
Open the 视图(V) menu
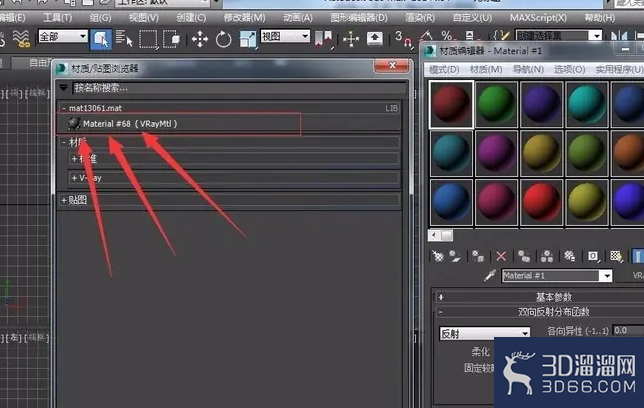click(143, 18)
